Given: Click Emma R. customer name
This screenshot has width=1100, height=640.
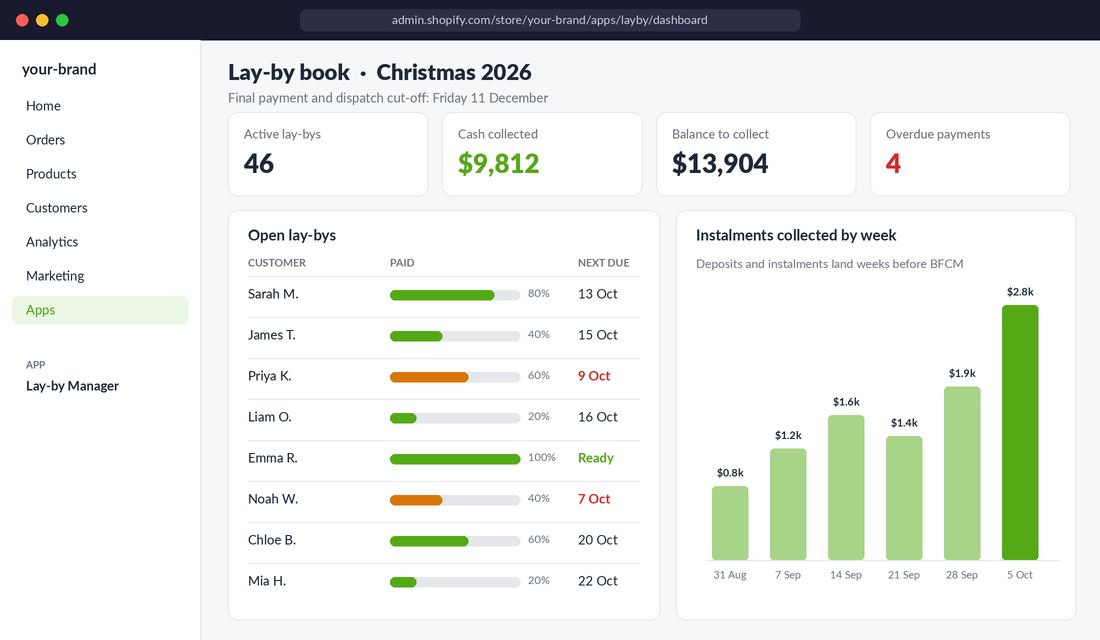Looking at the screenshot, I should 273,458.
